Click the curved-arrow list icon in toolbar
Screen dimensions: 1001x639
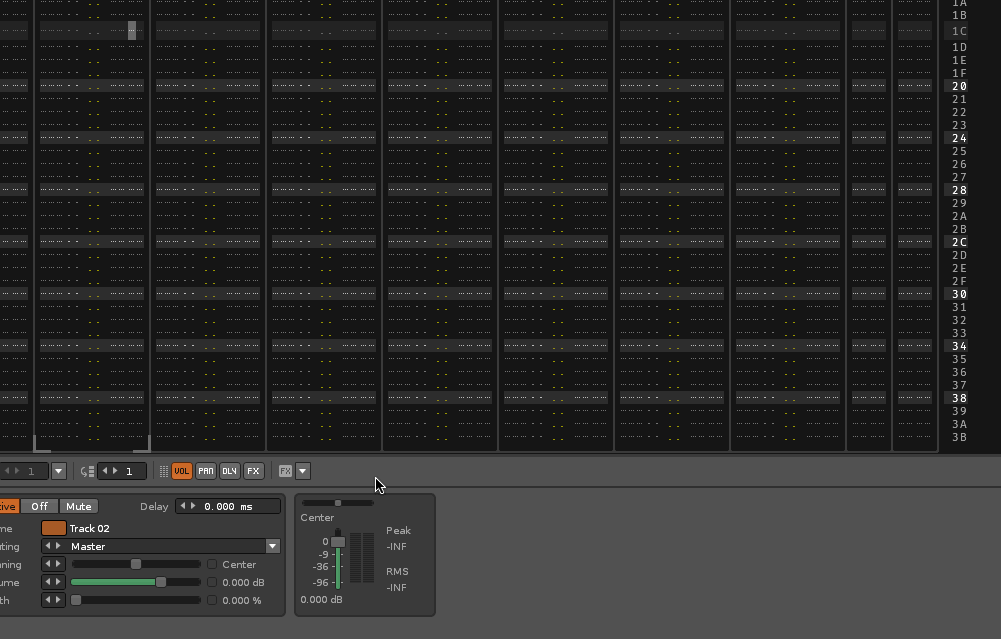coord(87,472)
